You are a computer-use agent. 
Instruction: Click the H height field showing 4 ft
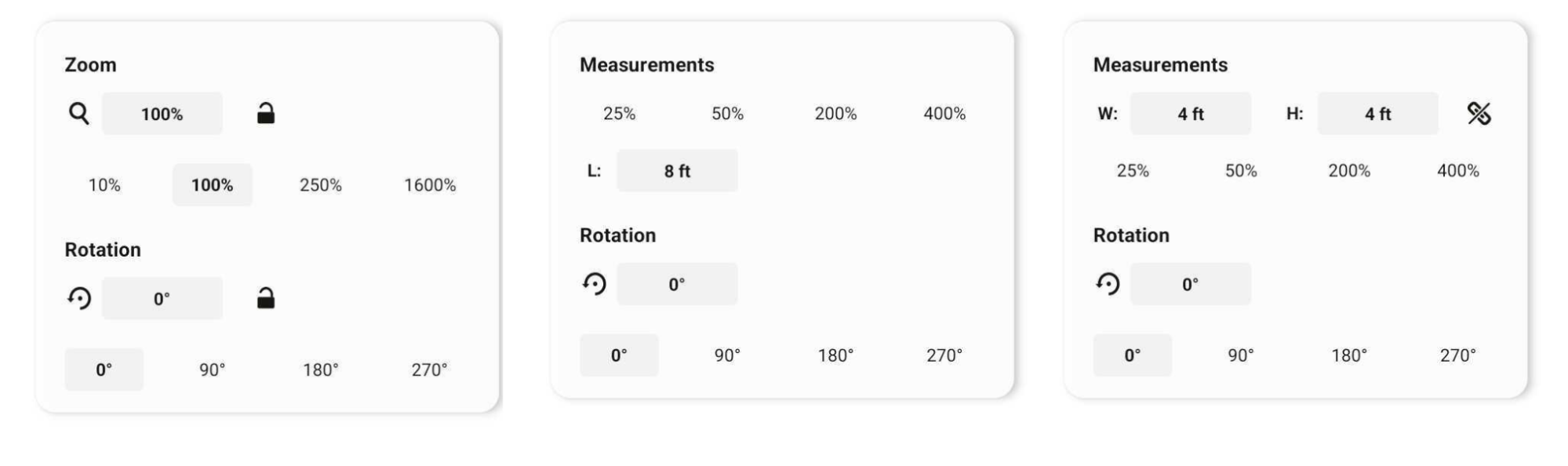[1377, 114]
